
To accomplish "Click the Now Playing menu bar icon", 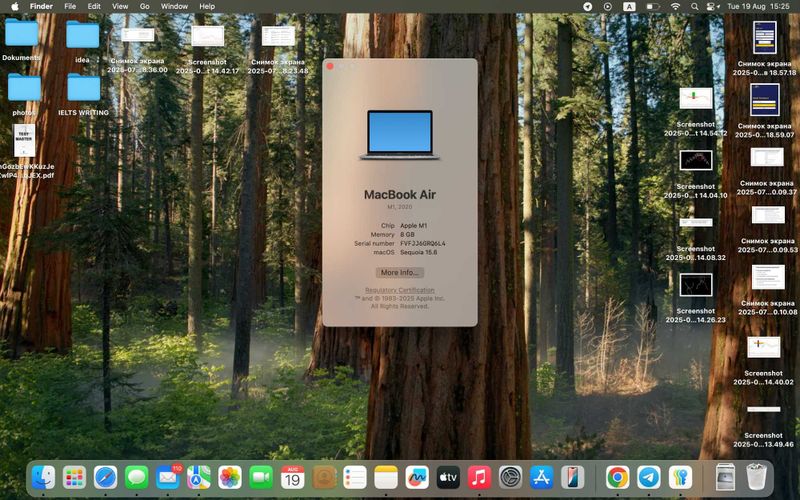I will (607, 7).
